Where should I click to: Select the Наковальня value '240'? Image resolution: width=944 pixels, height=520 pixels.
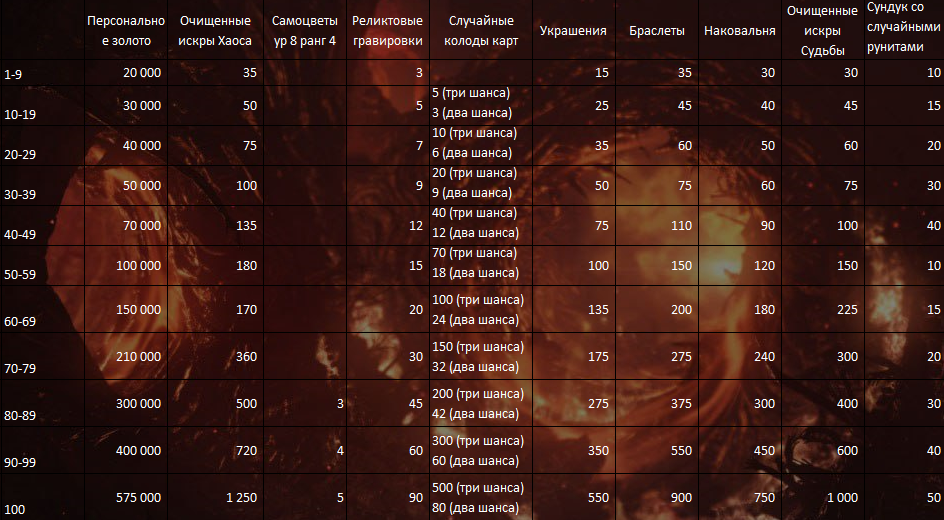coord(765,356)
